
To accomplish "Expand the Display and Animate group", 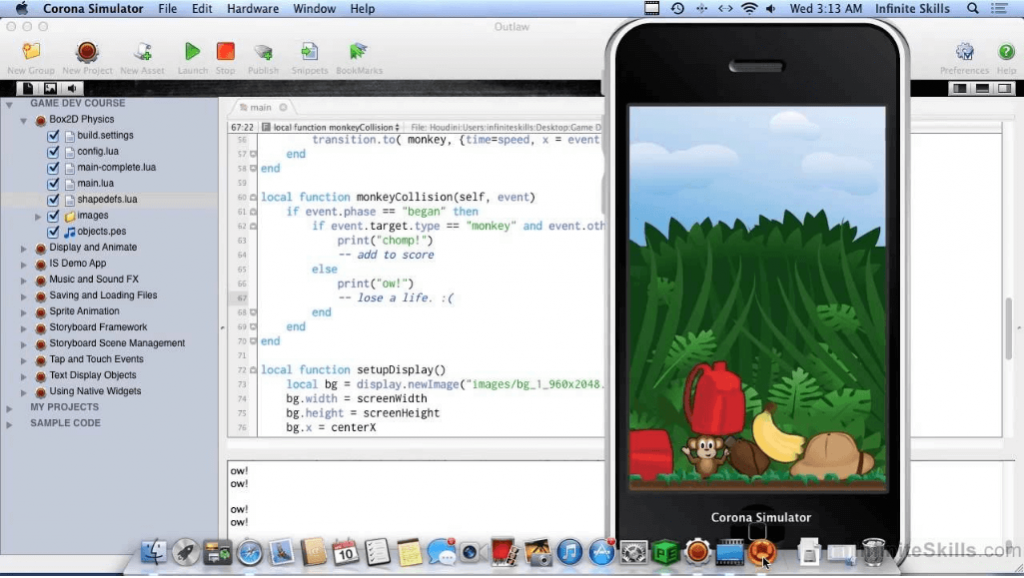I will tap(24, 248).
